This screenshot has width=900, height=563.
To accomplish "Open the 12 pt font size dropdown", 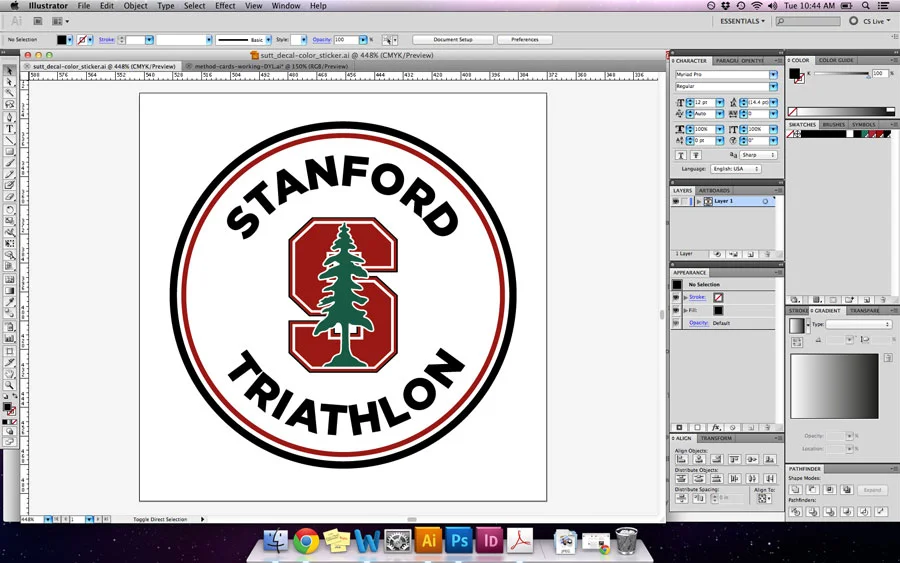I will click(x=720, y=103).
